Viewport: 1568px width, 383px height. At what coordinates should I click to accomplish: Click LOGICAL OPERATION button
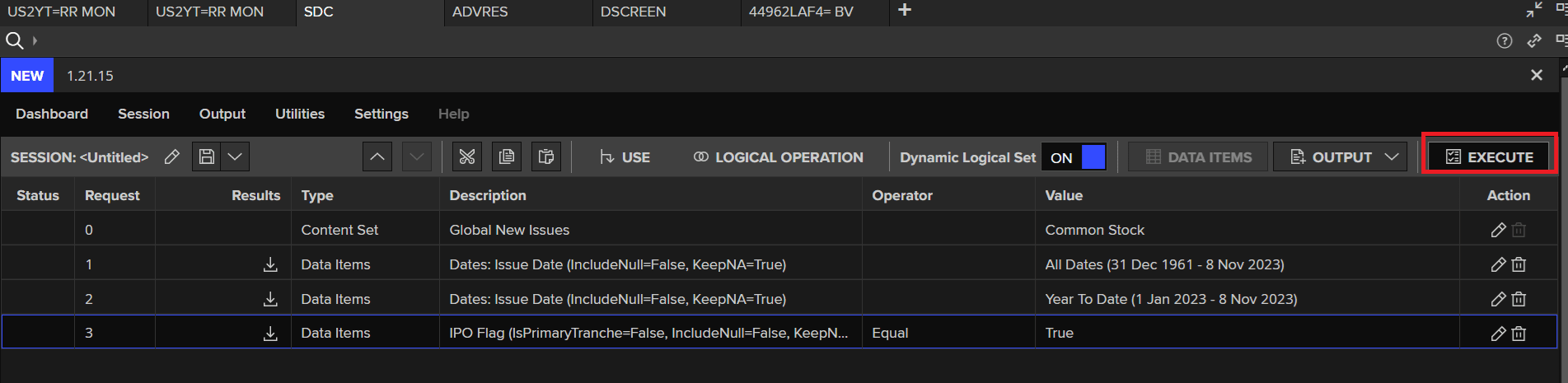coord(779,157)
